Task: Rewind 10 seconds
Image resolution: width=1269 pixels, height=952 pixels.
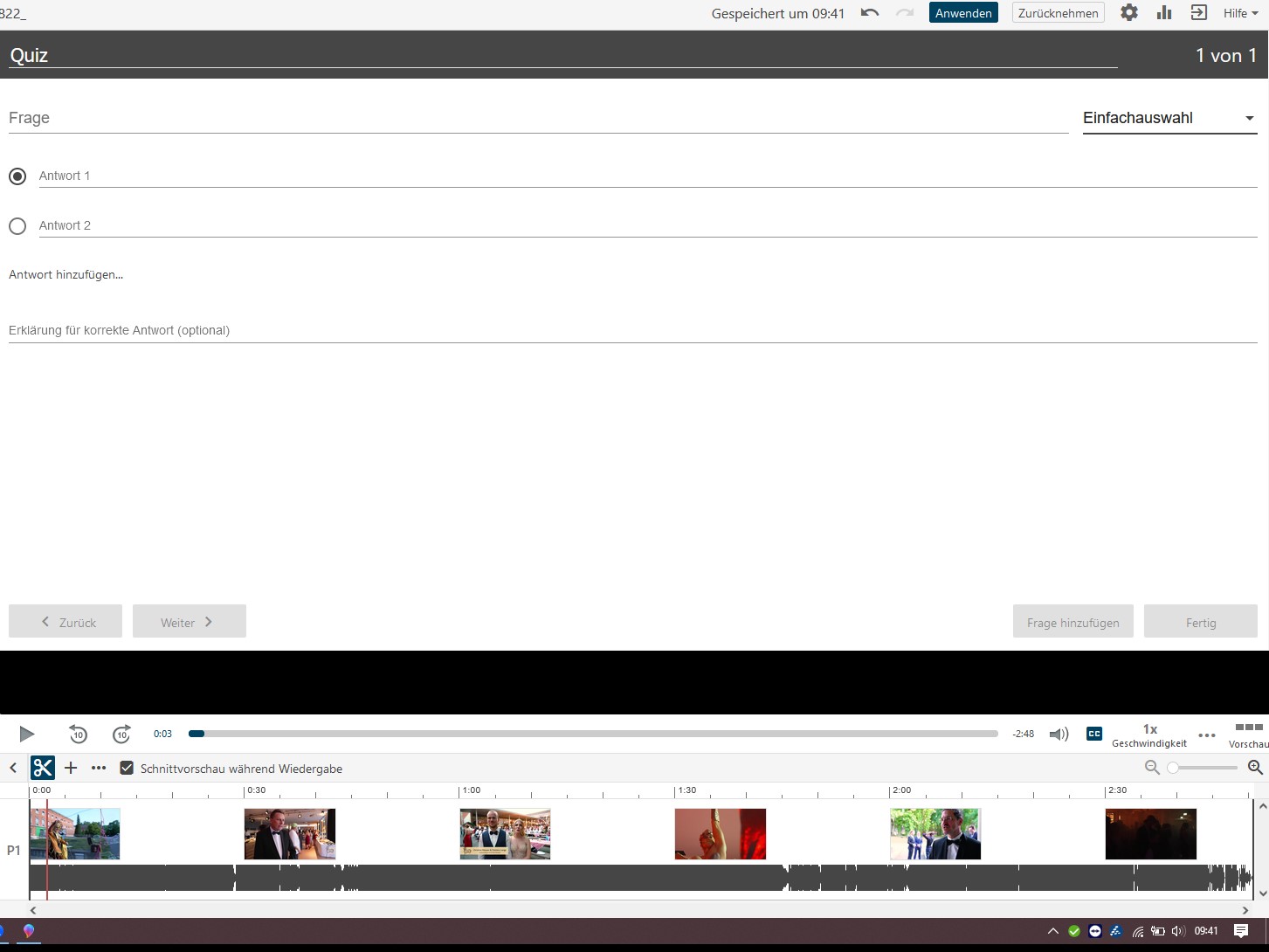Action: pyautogui.click(x=78, y=734)
